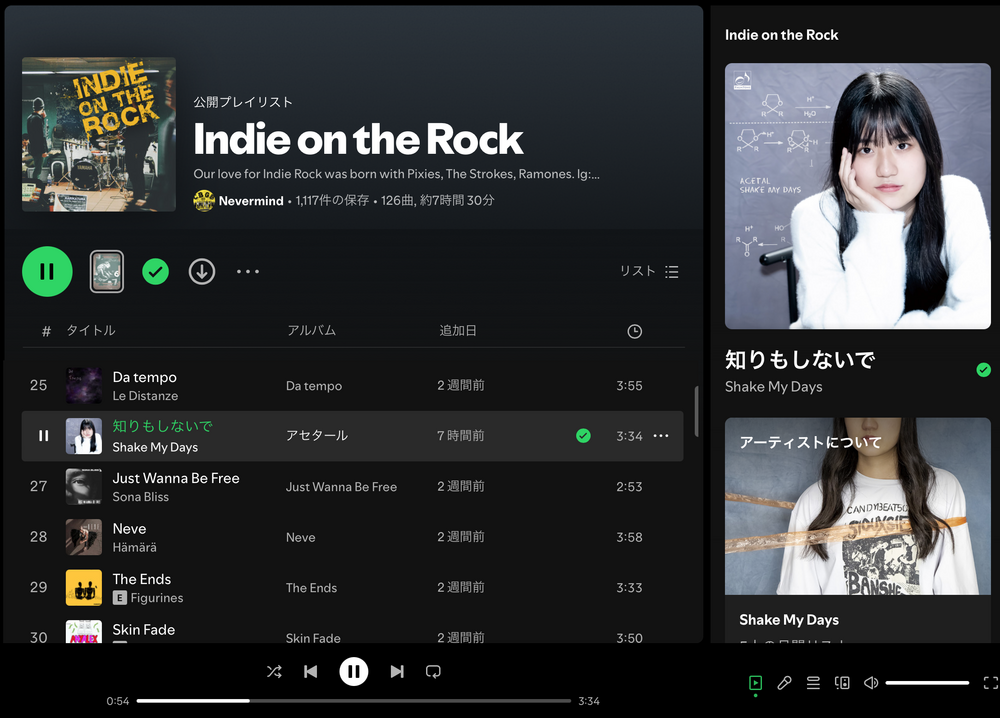This screenshot has width=1000, height=718.
Task: Mute the volume with the speaker icon
Action: [x=871, y=683]
